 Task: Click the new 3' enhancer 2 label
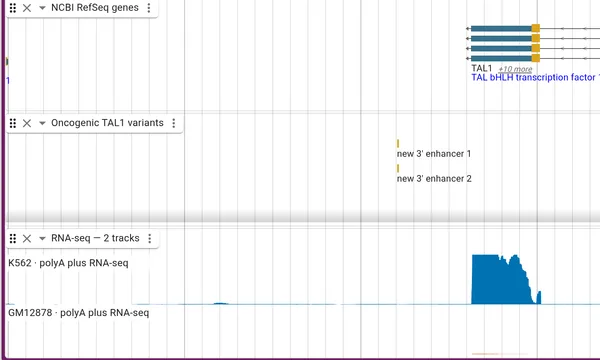point(434,179)
